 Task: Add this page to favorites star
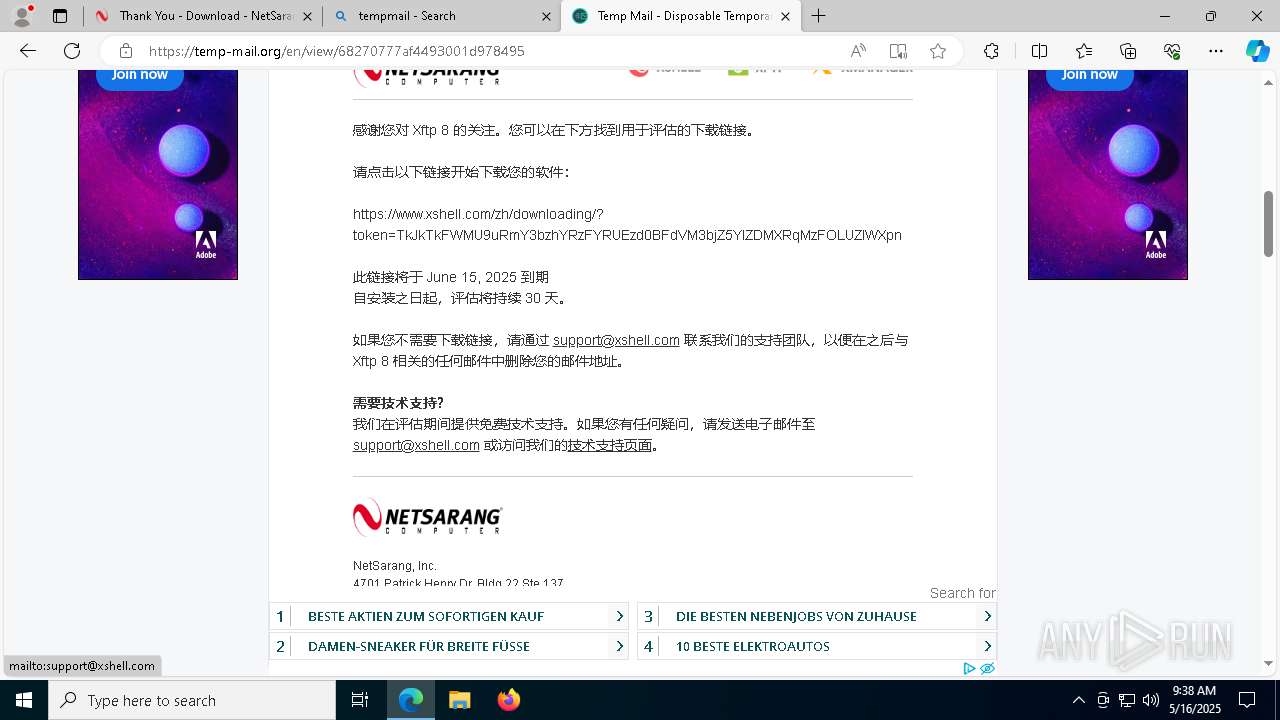pyautogui.click(x=937, y=51)
